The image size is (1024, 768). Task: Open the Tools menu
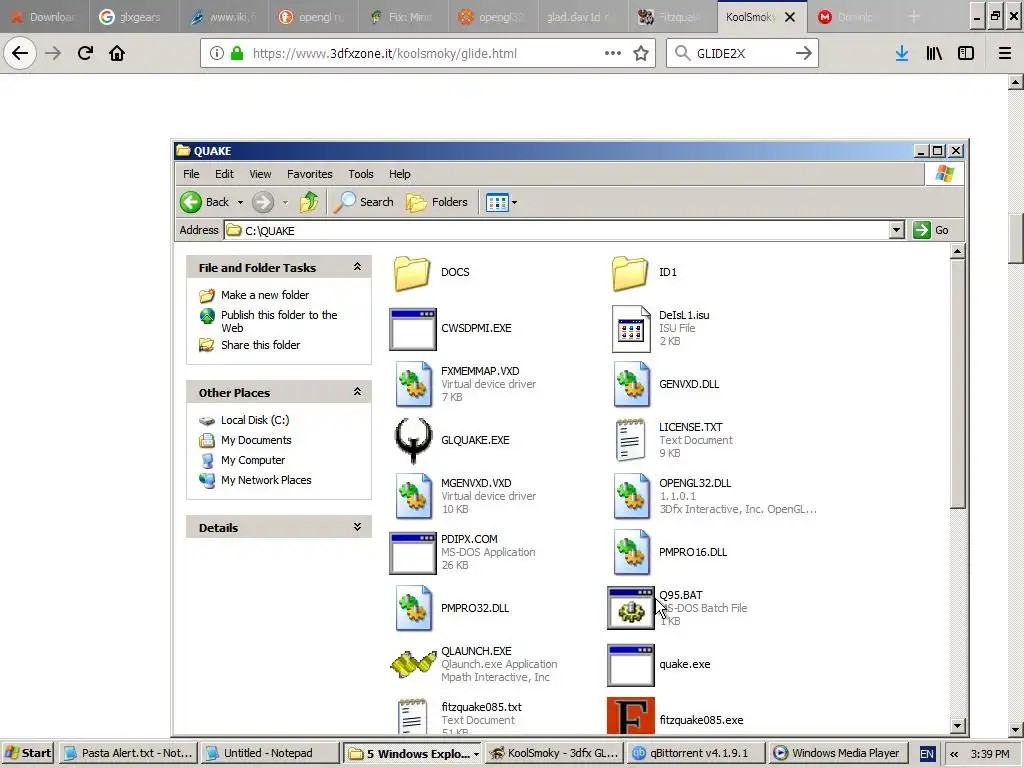(x=360, y=174)
